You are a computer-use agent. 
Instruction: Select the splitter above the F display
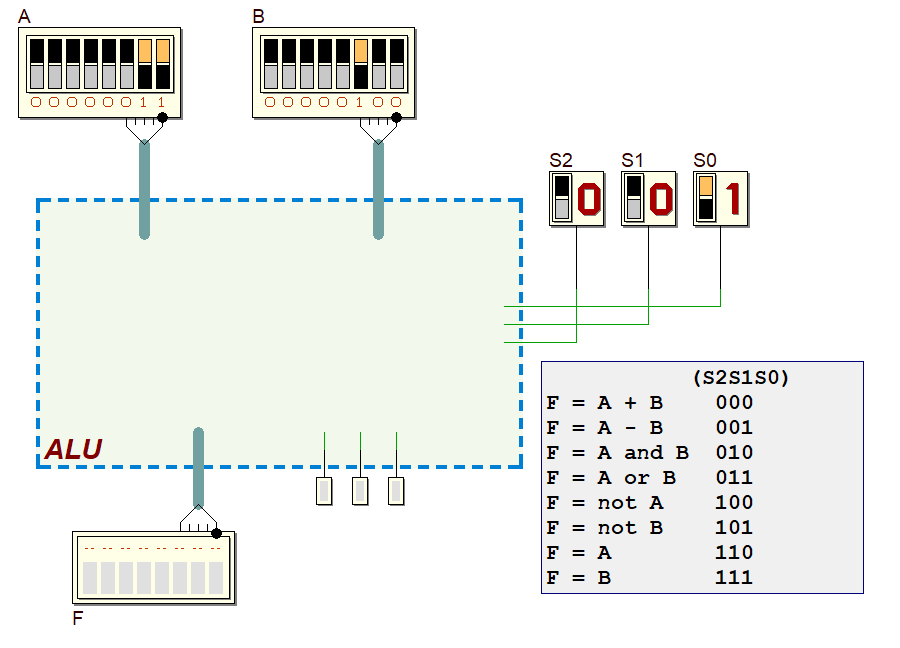[199, 520]
